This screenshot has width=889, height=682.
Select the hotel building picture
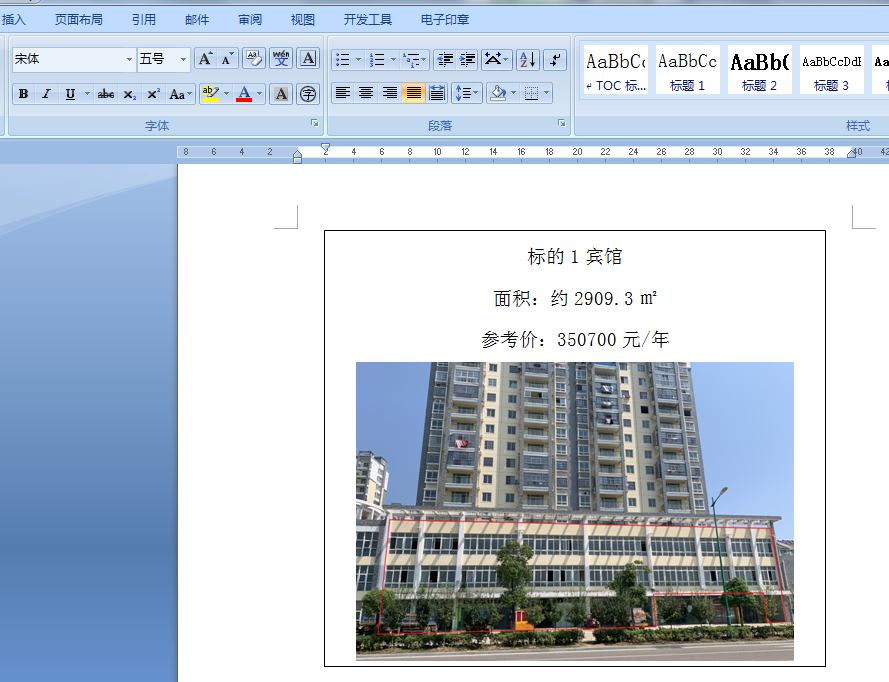coord(574,511)
